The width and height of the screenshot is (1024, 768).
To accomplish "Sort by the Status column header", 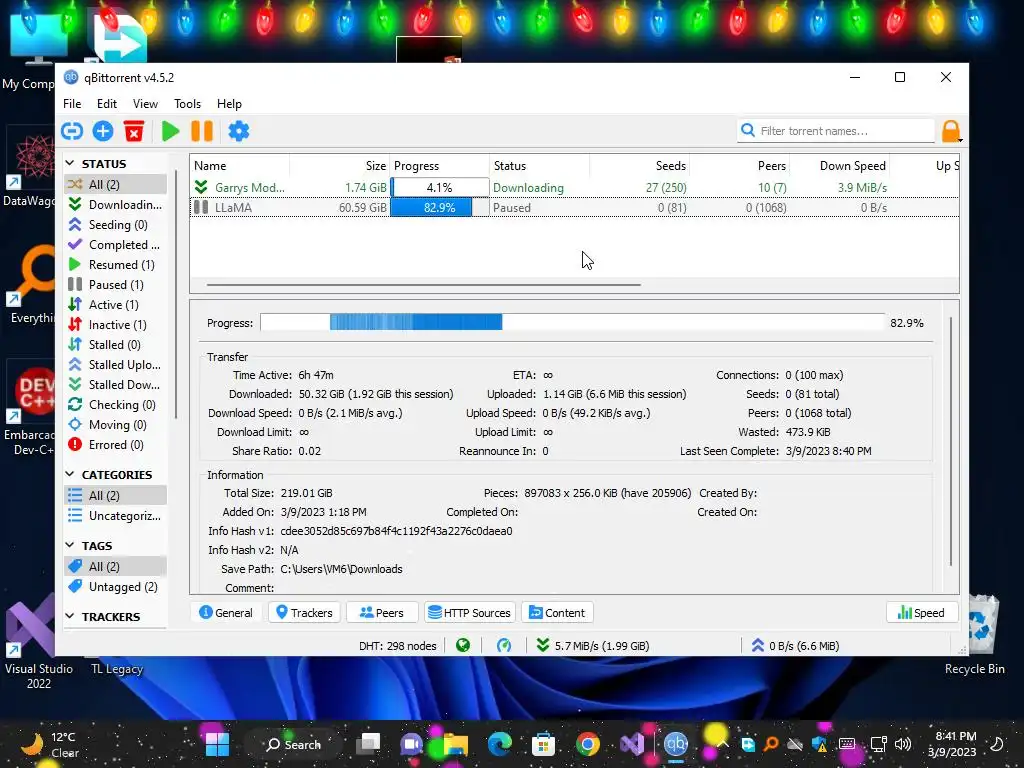I will tap(539, 166).
